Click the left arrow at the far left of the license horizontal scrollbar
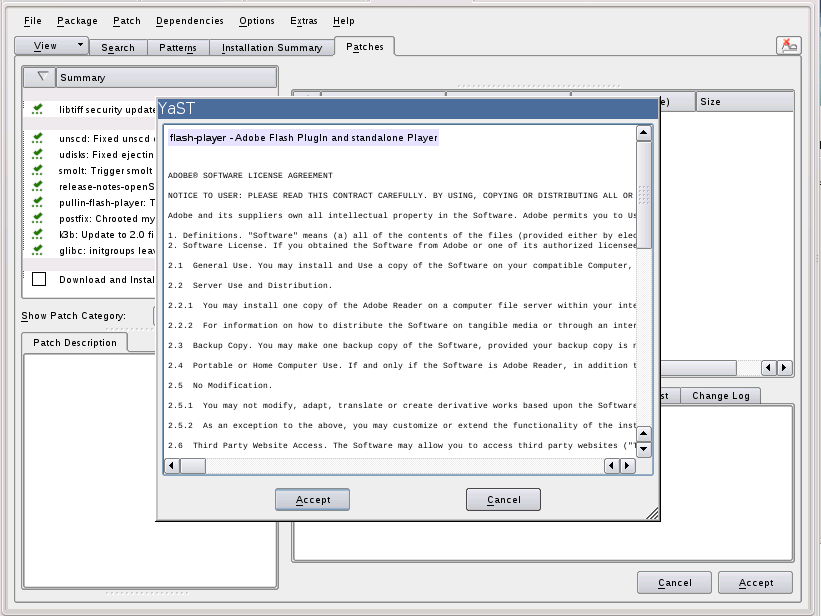This screenshot has width=821, height=616. pos(172,465)
